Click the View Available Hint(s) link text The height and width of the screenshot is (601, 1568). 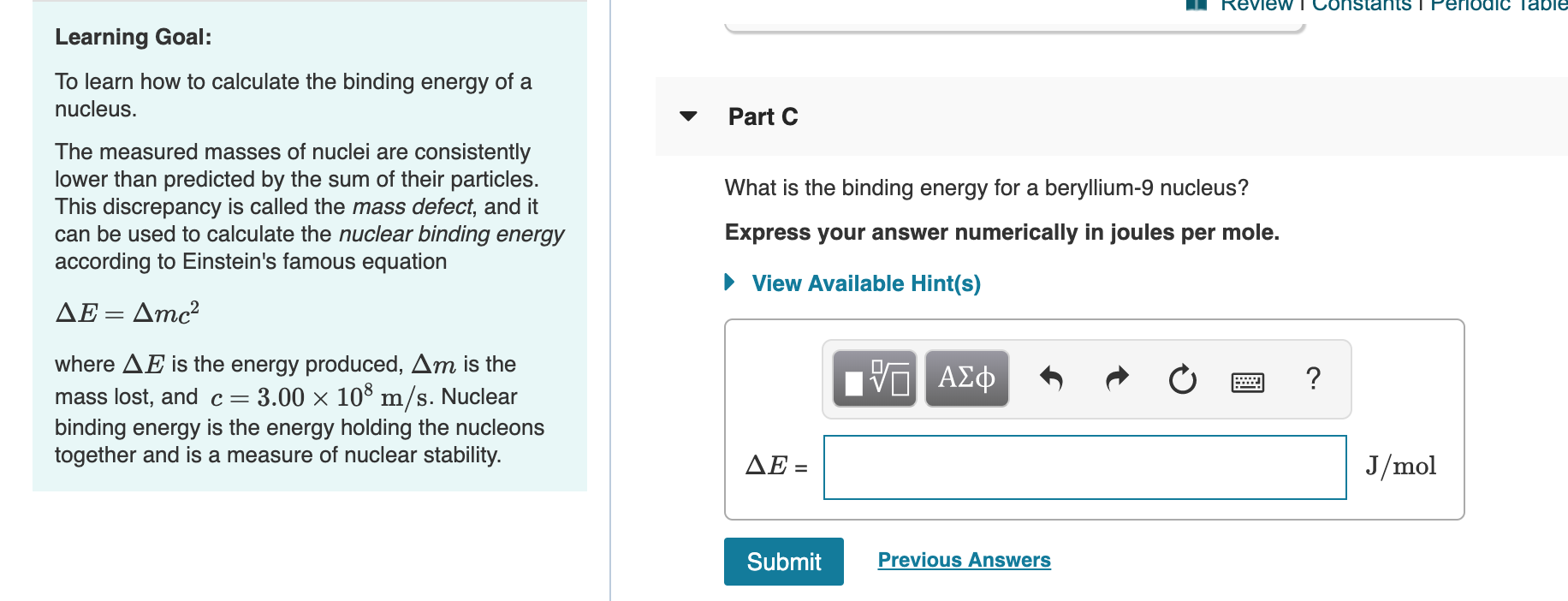pos(865,283)
